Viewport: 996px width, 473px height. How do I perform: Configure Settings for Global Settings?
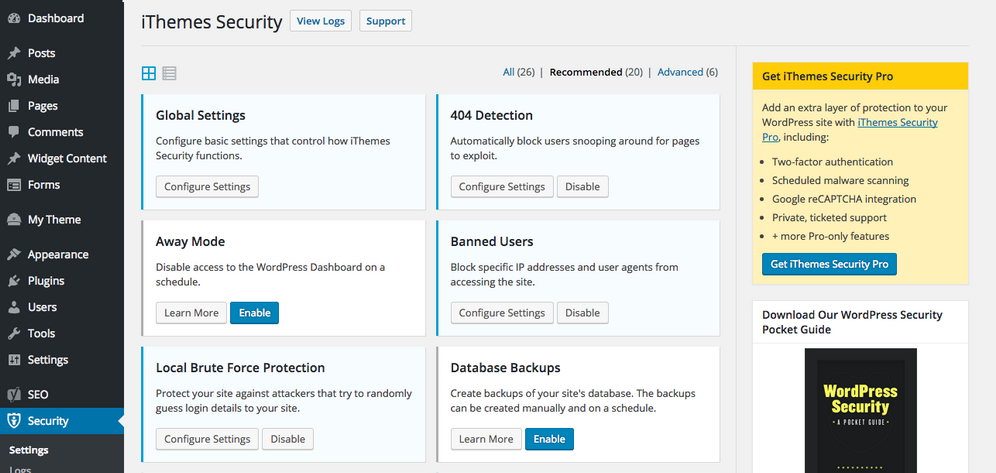[x=207, y=187]
